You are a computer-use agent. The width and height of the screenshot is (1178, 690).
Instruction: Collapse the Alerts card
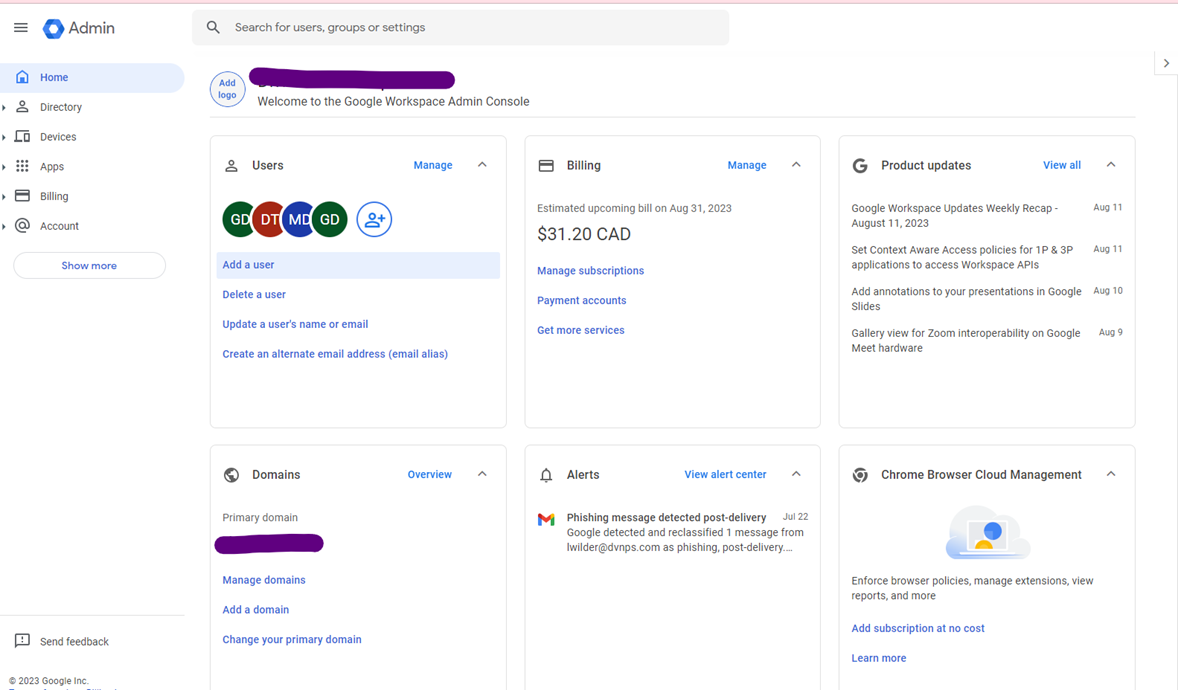click(x=796, y=474)
